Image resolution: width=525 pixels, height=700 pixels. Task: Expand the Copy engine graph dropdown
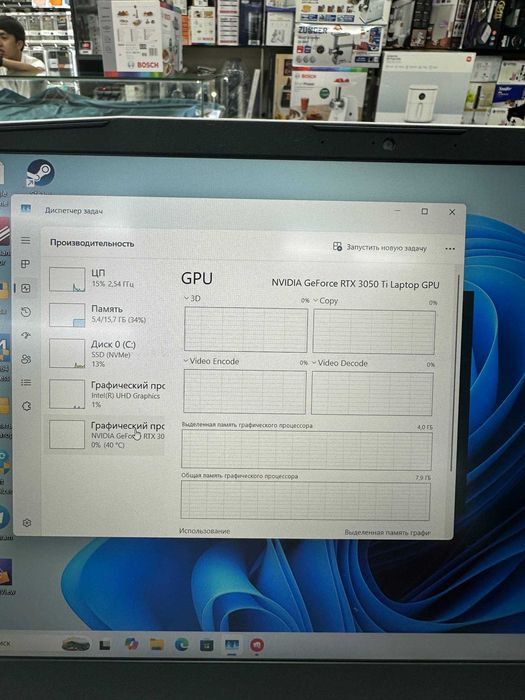pyautogui.click(x=325, y=301)
